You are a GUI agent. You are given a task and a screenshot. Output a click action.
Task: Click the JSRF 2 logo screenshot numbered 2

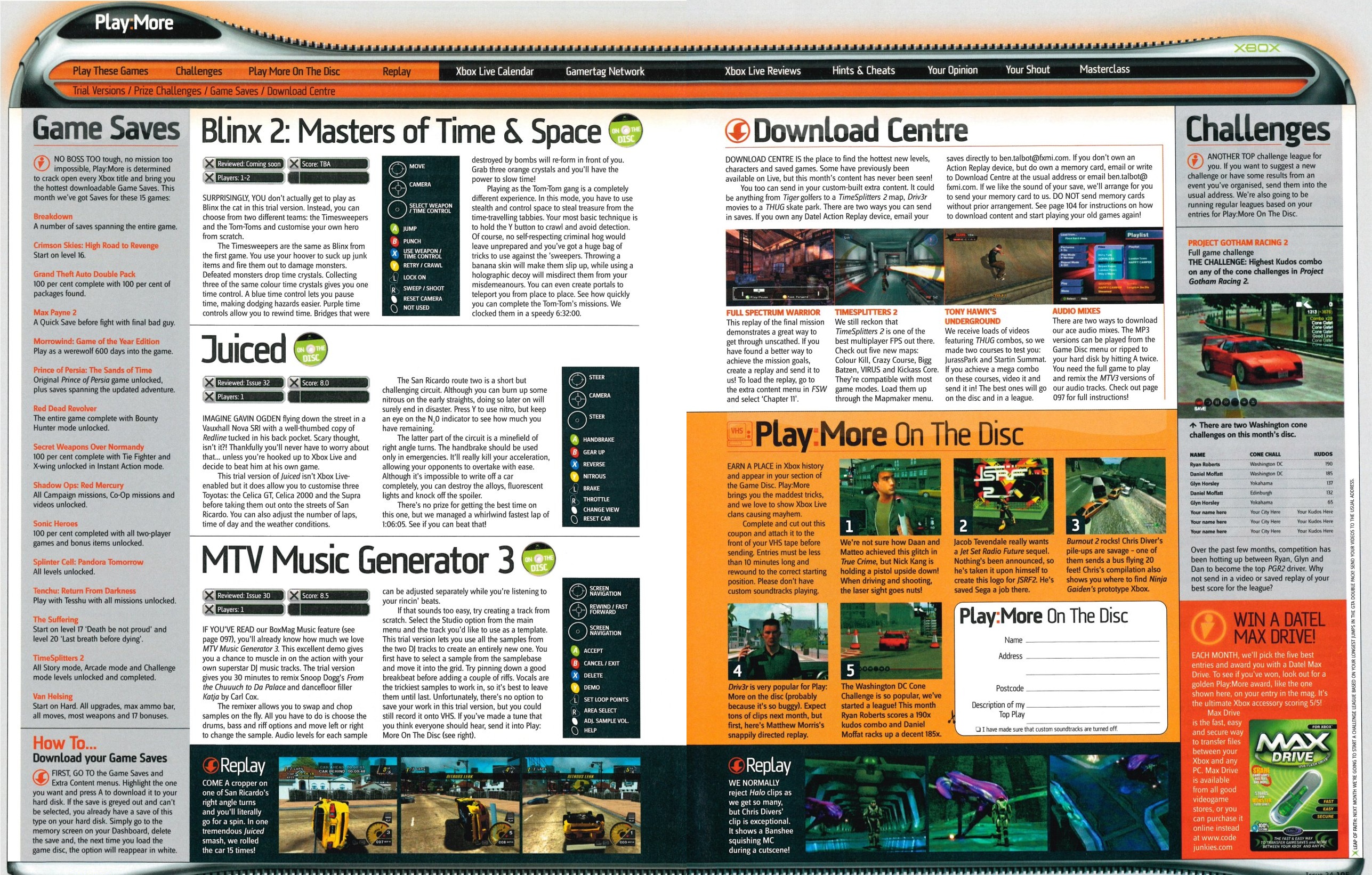pos(1003,496)
